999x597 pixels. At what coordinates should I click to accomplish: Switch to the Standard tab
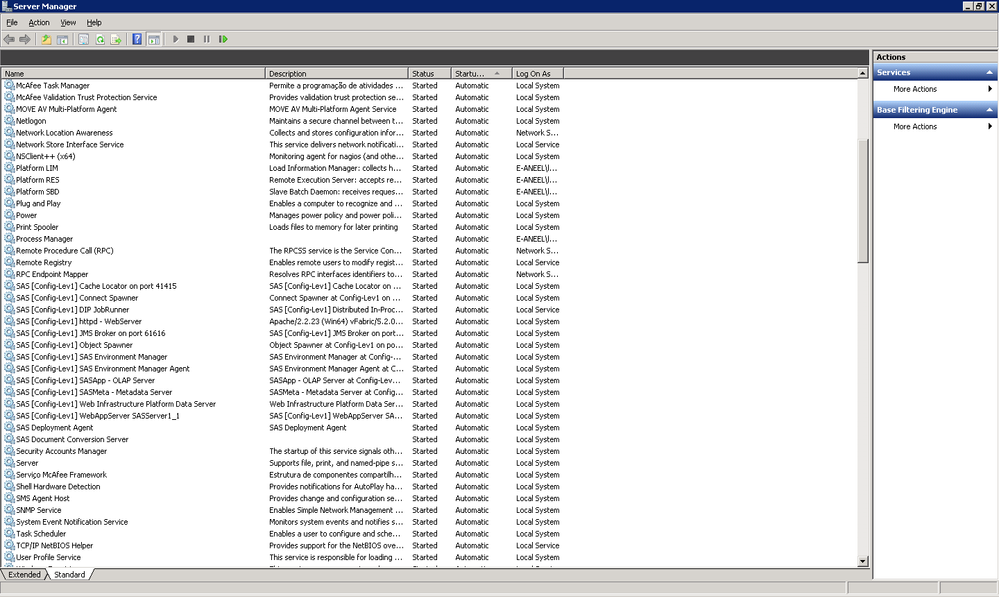click(69, 575)
